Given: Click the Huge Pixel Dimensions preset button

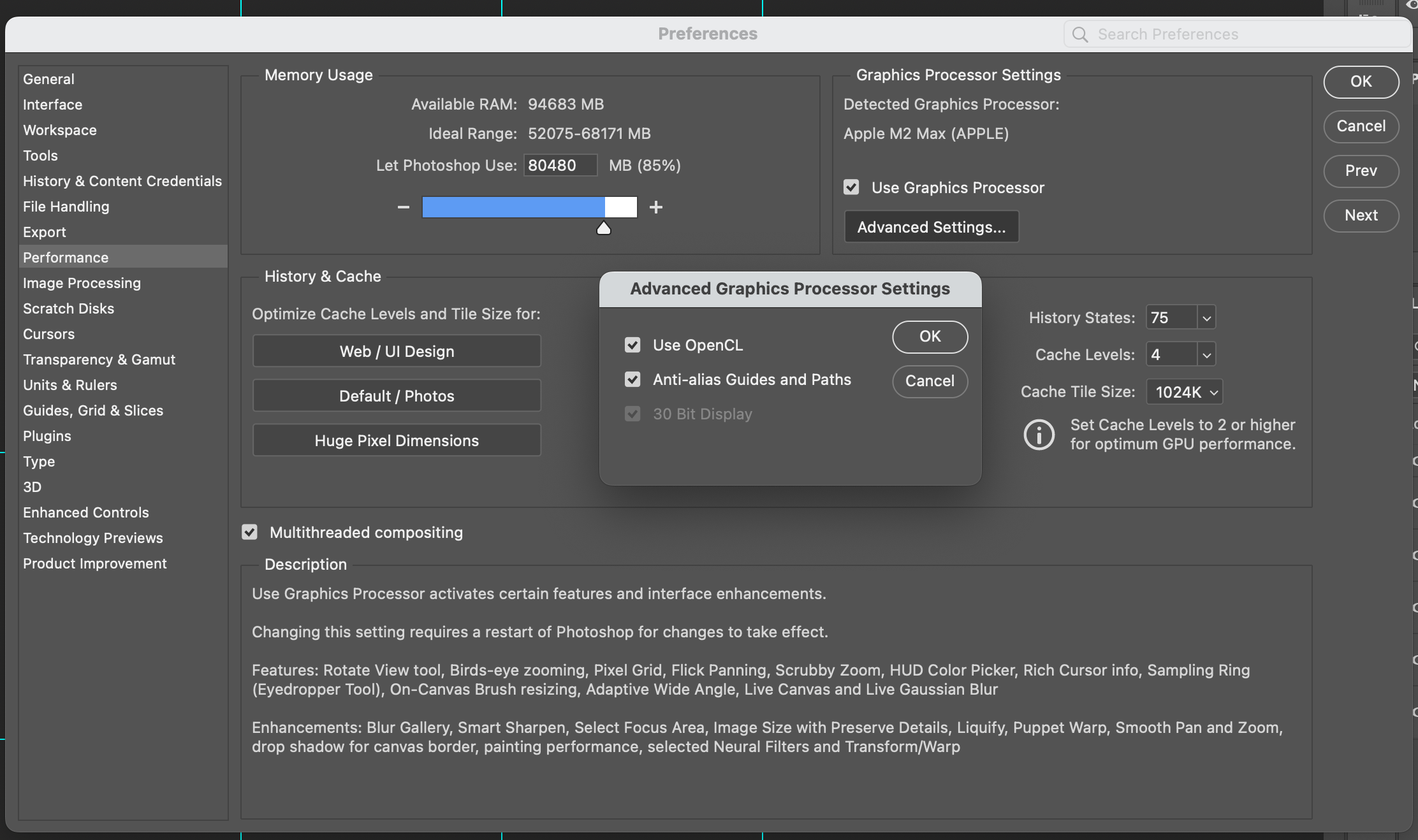Looking at the screenshot, I should [396, 440].
